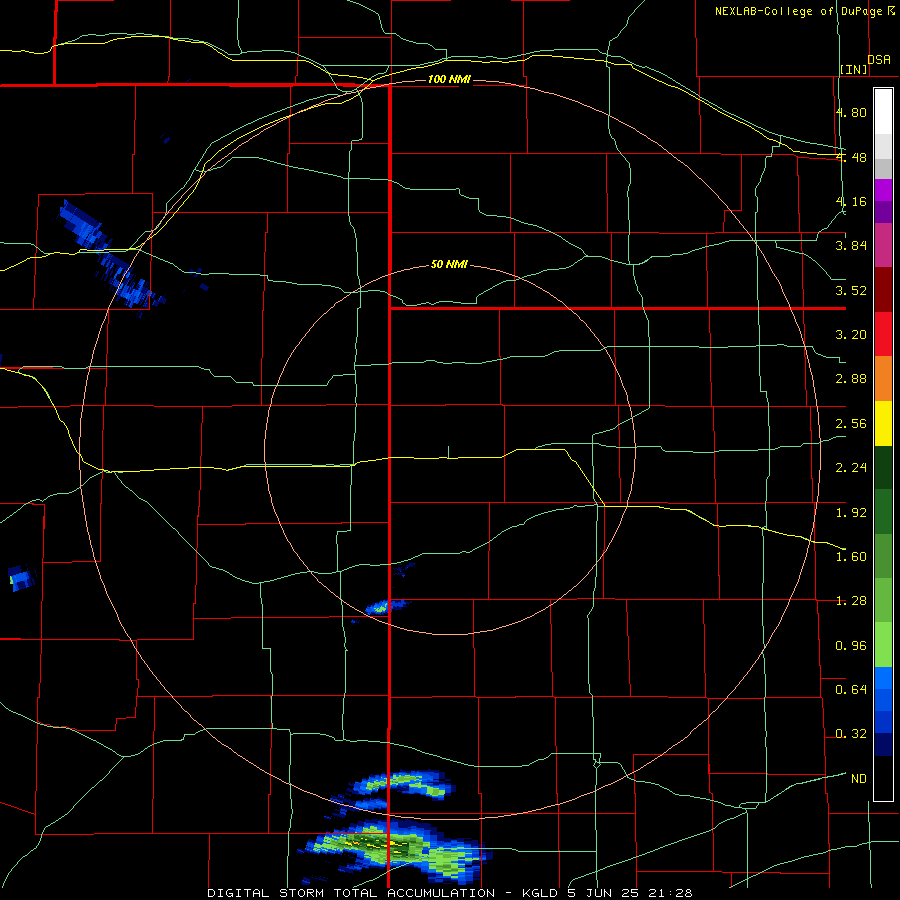Click the 1.28 legend value
Screen dimensions: 900x900
[851, 601]
